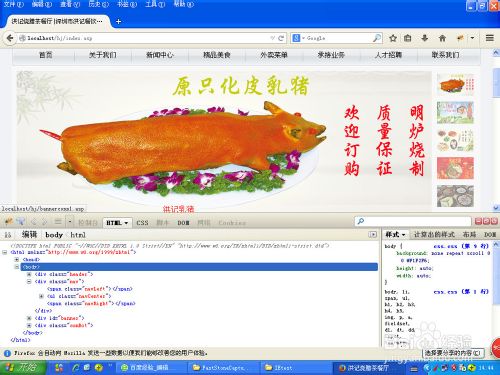500x375 pixels.
Task: Collapse the body node
Action: (17, 267)
